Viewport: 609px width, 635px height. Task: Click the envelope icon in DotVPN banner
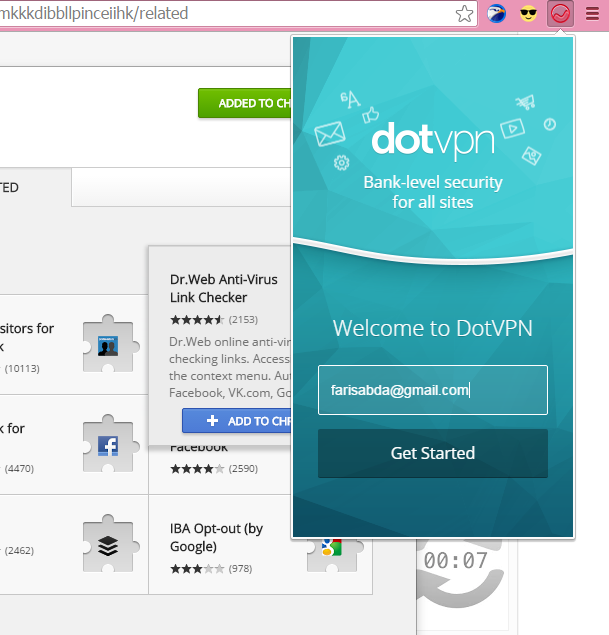330,134
